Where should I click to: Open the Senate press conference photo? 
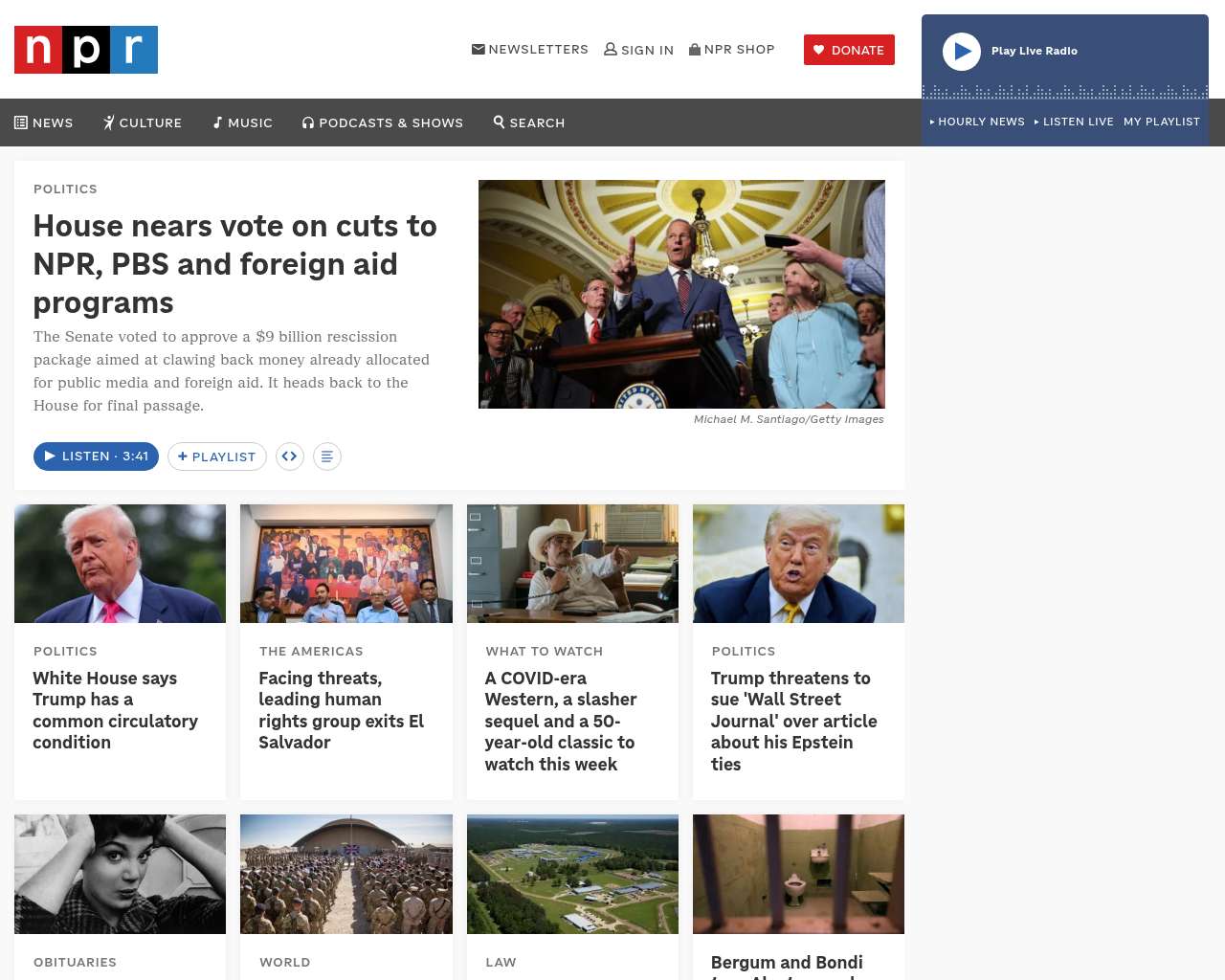coord(681,294)
